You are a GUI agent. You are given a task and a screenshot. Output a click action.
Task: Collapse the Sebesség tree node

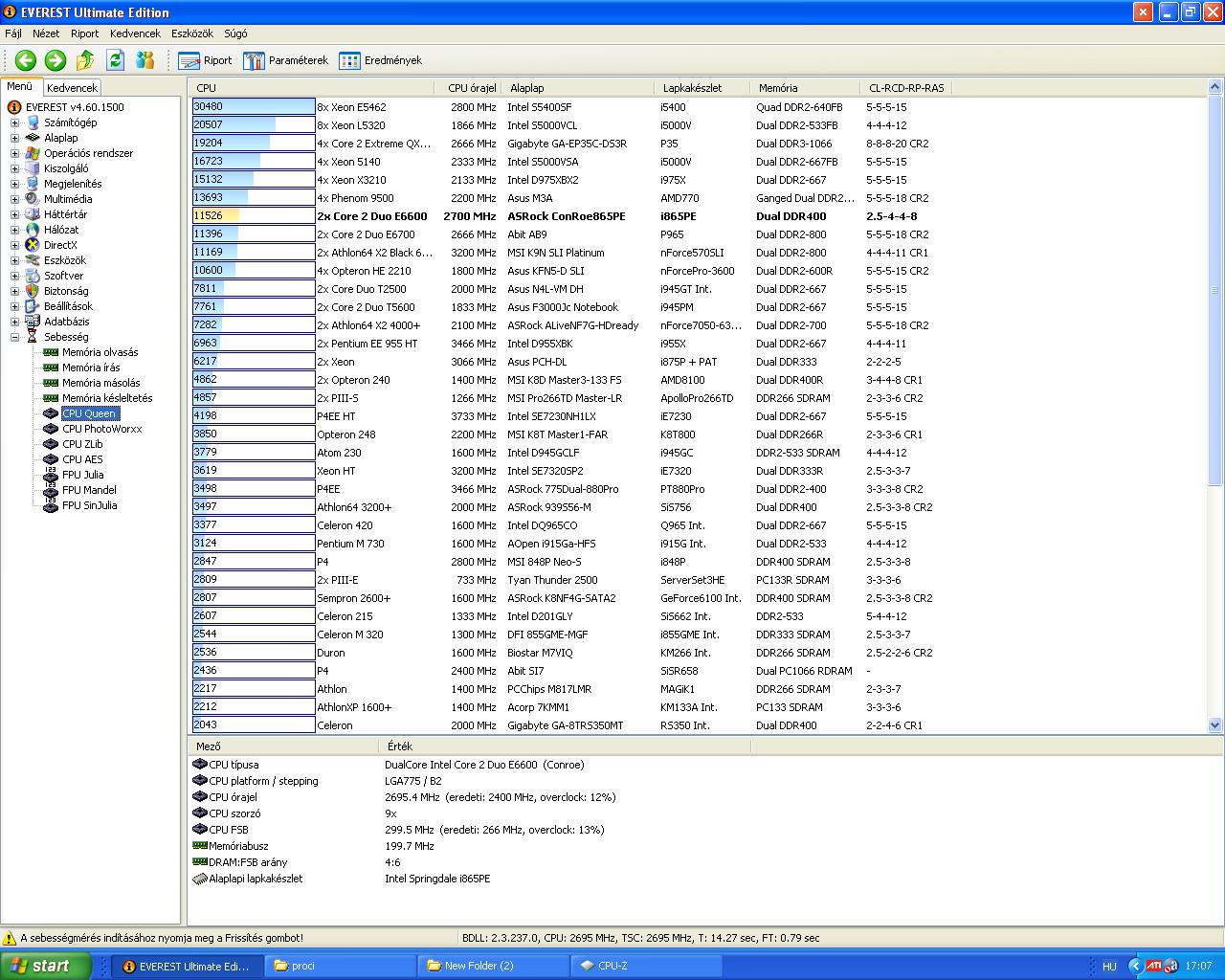tap(14, 337)
